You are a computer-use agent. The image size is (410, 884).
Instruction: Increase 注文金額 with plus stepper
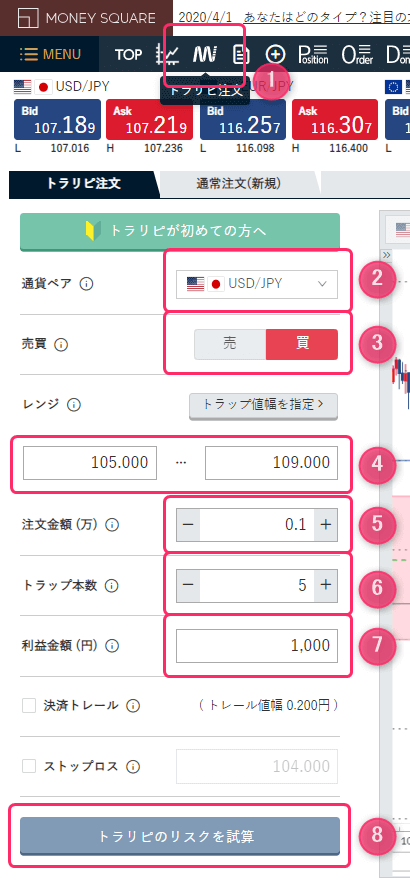[325, 525]
